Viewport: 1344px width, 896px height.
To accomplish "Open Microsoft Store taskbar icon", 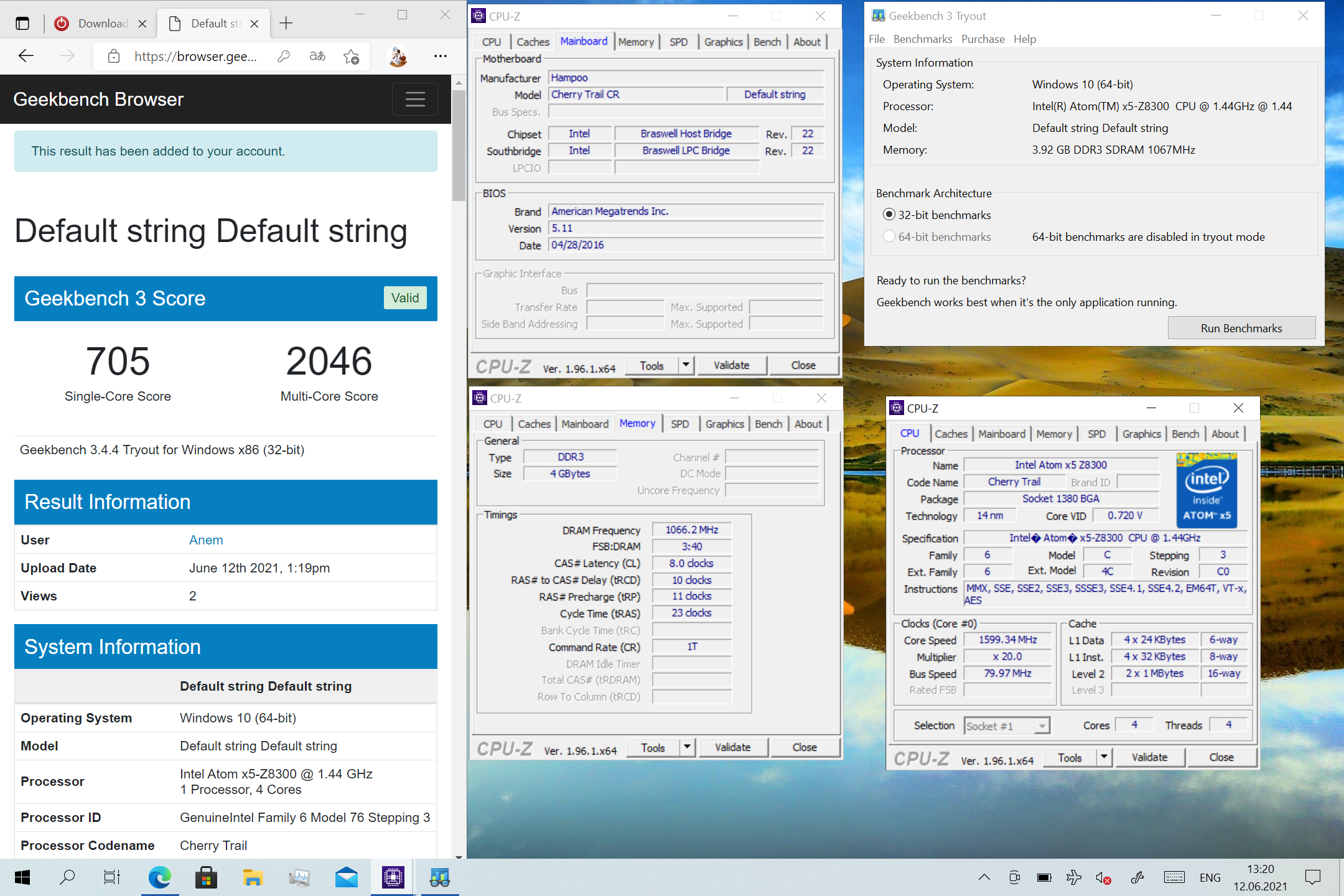I will tap(206, 877).
